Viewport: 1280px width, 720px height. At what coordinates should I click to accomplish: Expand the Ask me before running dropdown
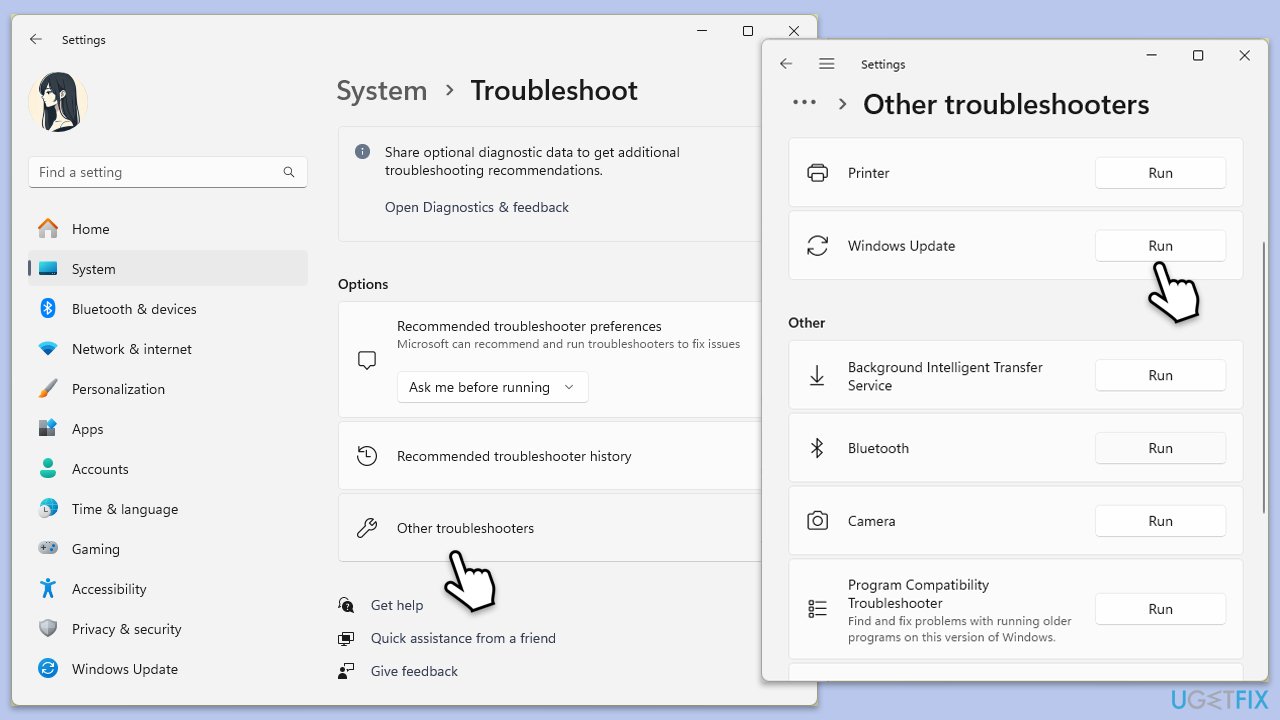[x=492, y=387]
